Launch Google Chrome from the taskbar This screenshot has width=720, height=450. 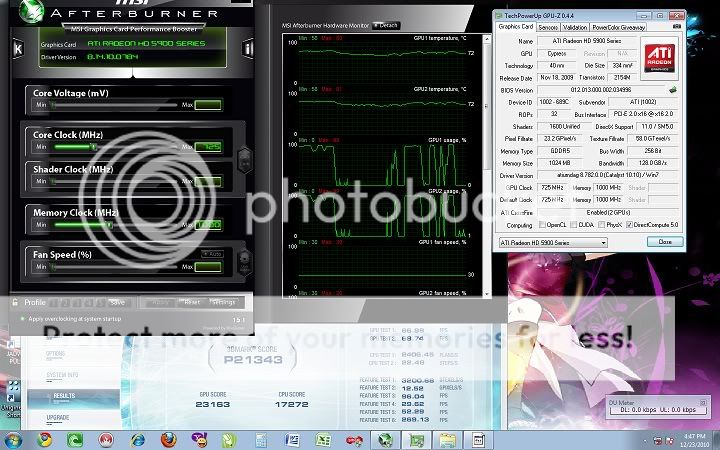(45, 440)
